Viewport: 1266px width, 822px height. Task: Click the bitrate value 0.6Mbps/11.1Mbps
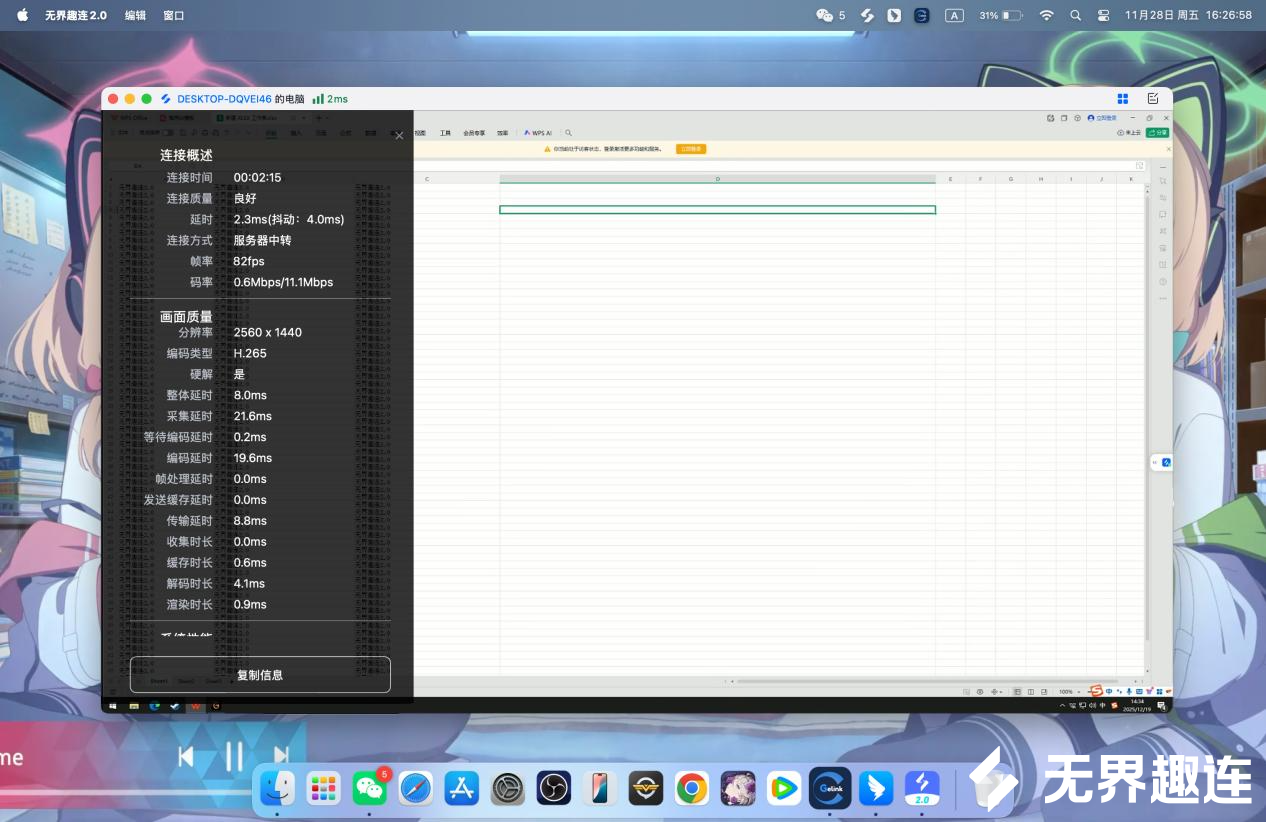[283, 282]
